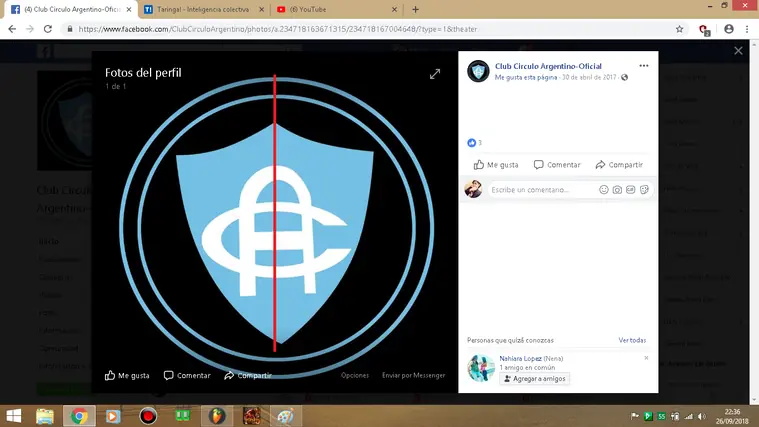This screenshot has height=427, width=759.
Task: Open File Explorer from the taskbar
Action: pos(45,416)
